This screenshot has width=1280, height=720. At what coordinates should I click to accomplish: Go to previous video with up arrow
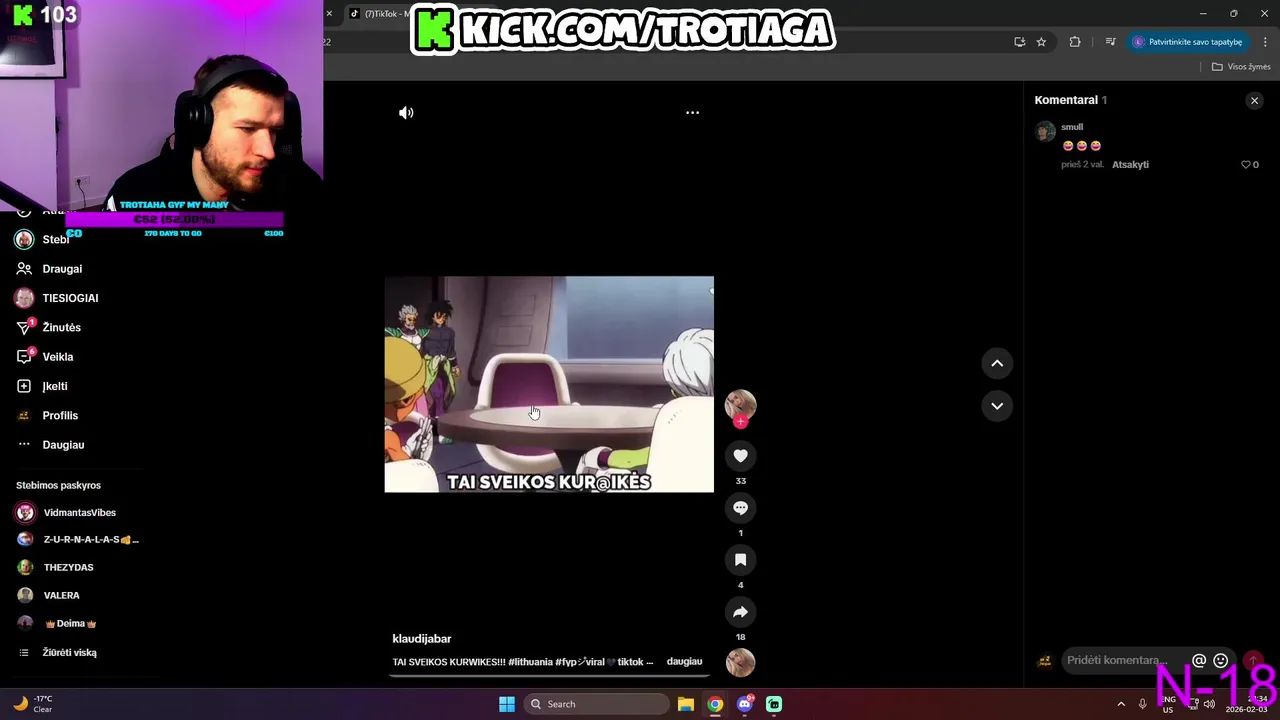[997, 364]
